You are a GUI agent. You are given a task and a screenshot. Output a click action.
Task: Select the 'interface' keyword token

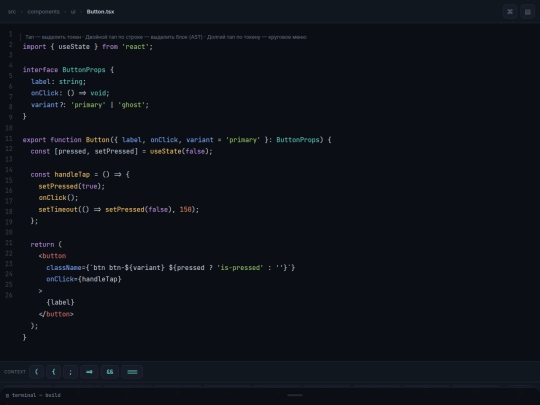(40, 70)
